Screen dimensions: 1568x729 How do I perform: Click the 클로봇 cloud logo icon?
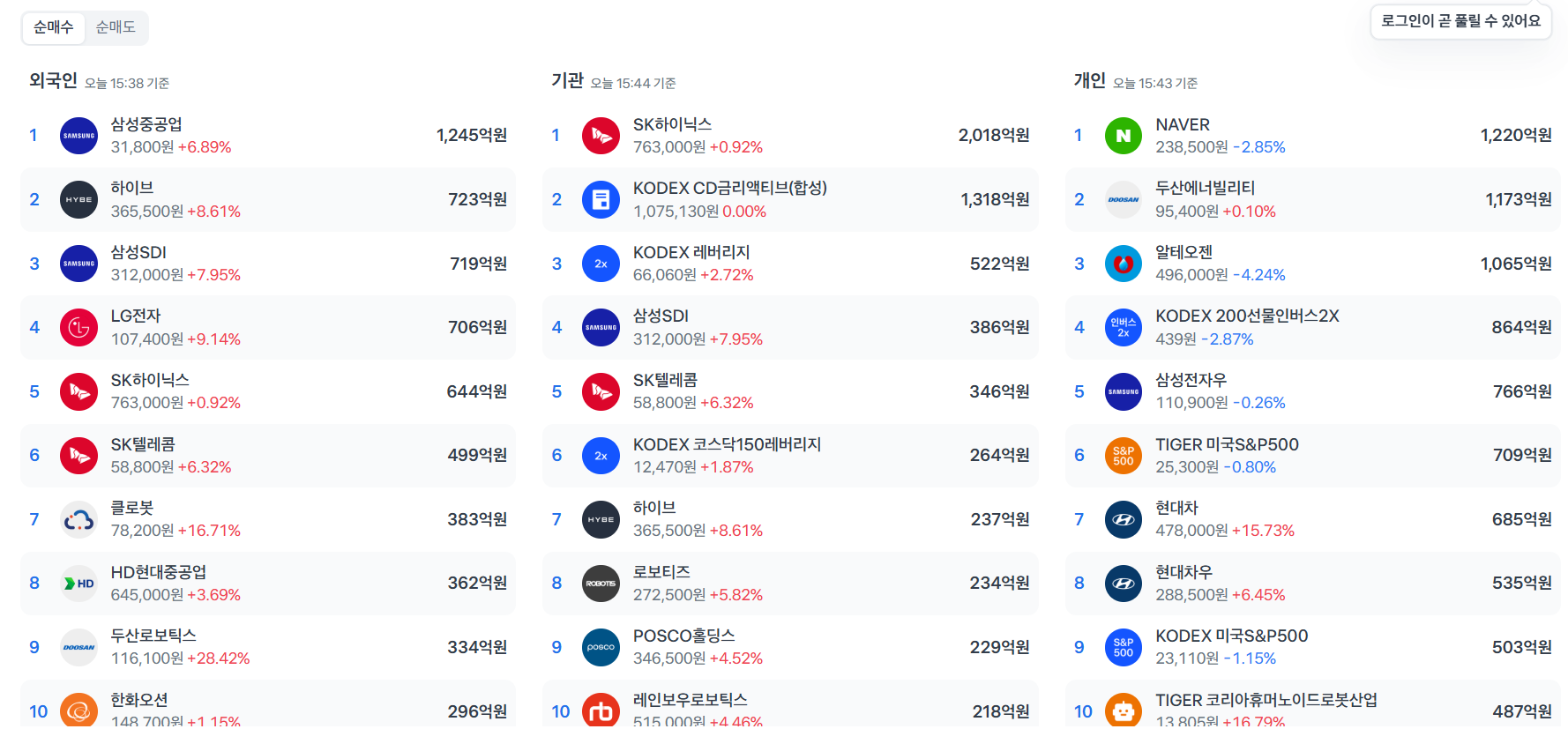pos(78,520)
